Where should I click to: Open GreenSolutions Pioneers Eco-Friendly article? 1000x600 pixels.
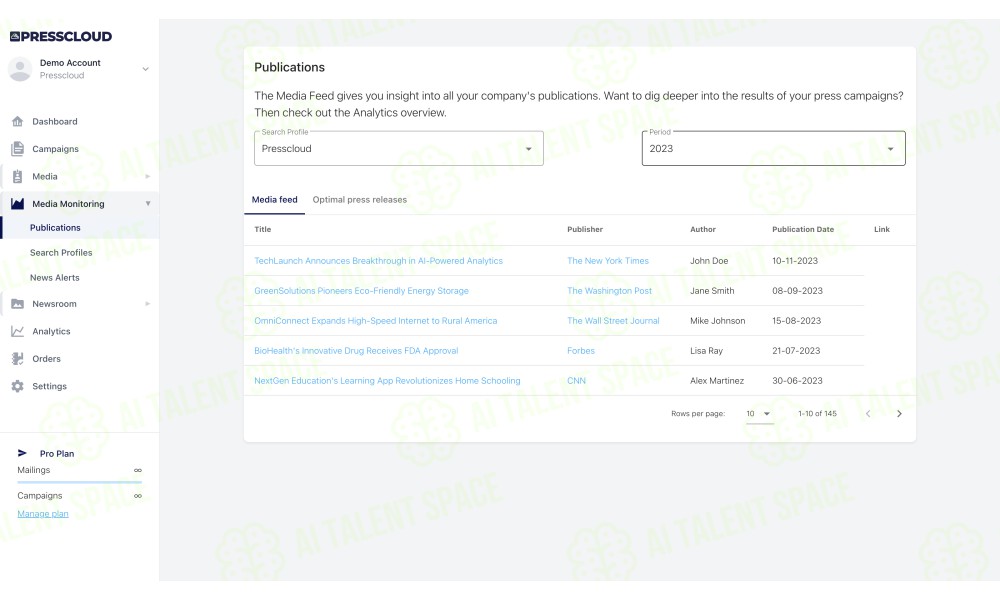tap(362, 291)
